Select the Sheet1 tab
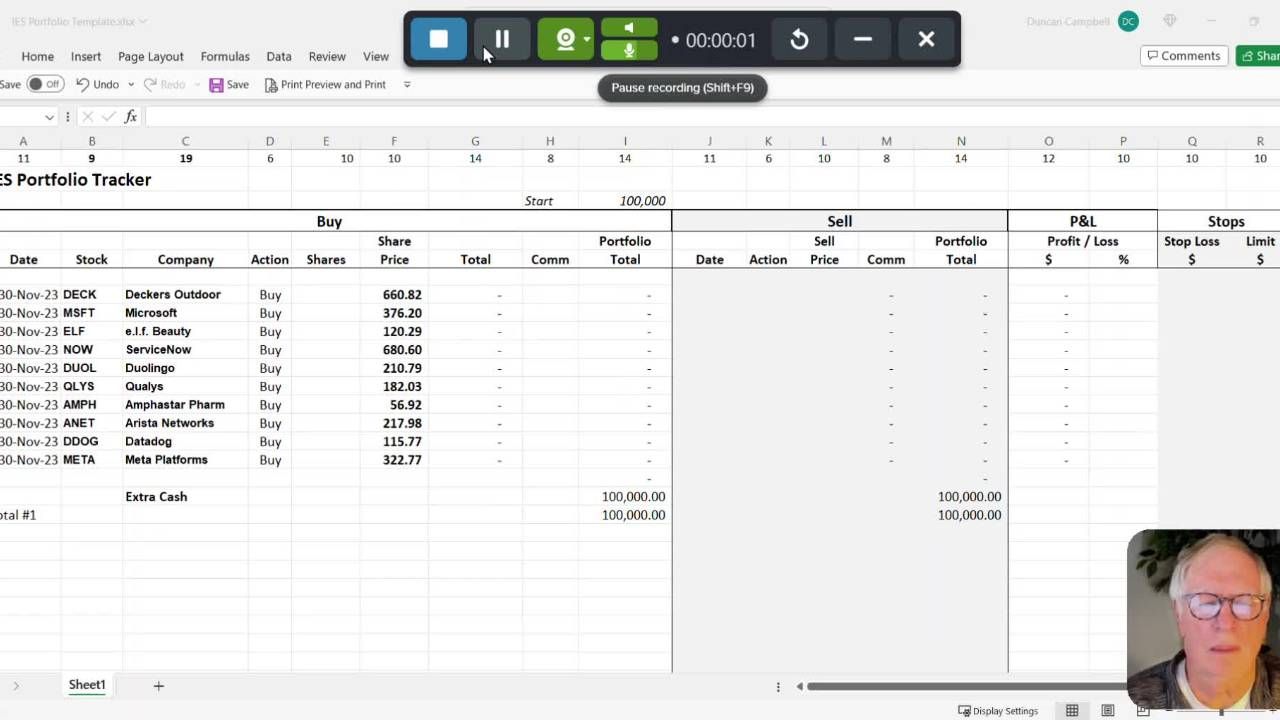The width and height of the screenshot is (1280, 720). pos(87,685)
